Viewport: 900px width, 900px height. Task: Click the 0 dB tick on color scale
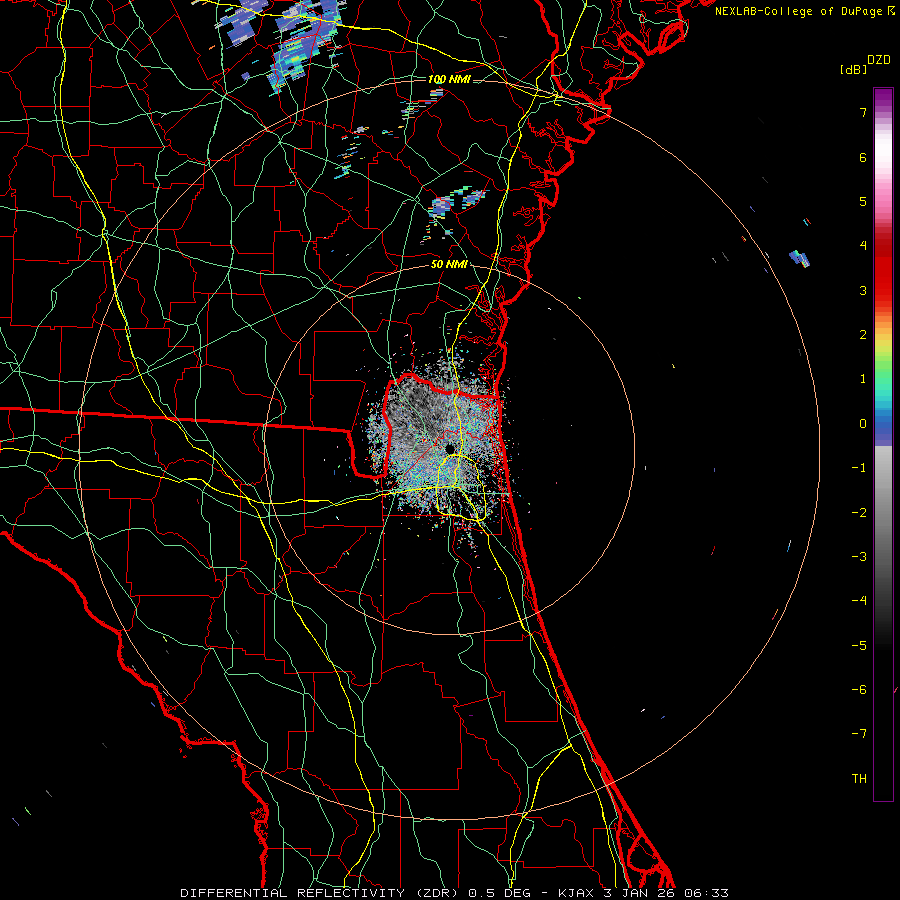[x=863, y=424]
